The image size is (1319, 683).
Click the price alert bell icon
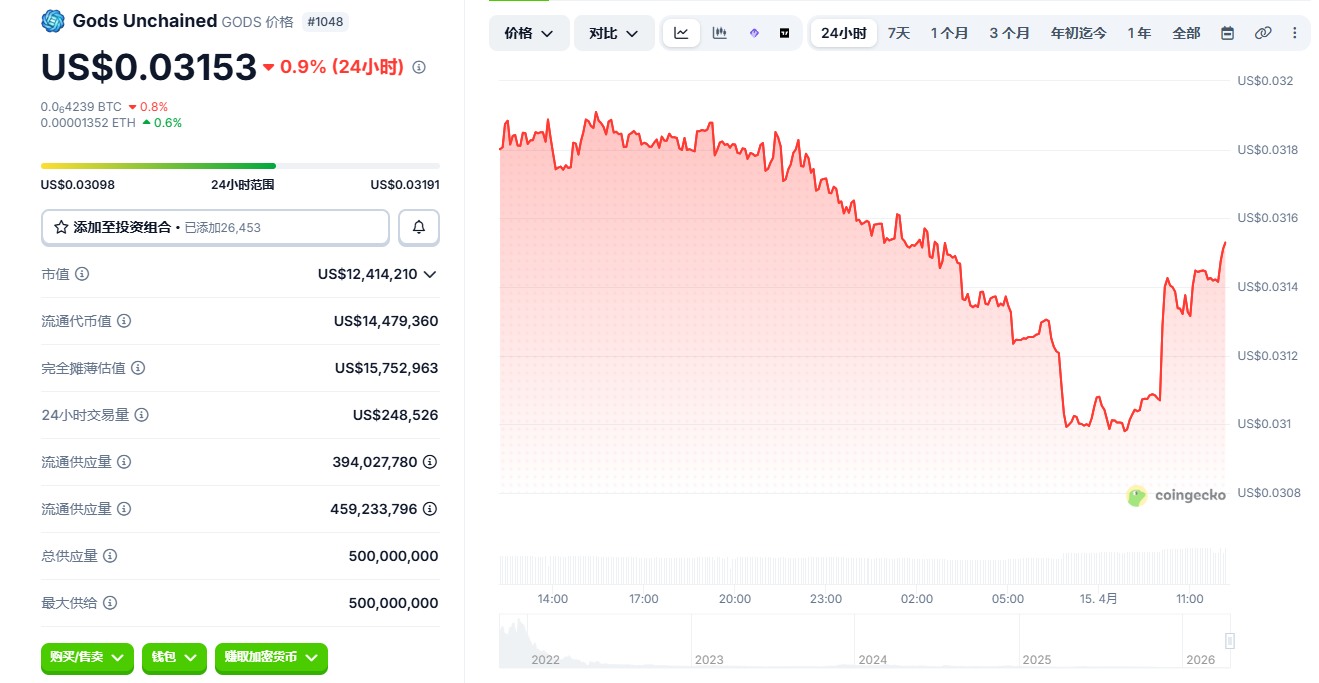point(419,227)
